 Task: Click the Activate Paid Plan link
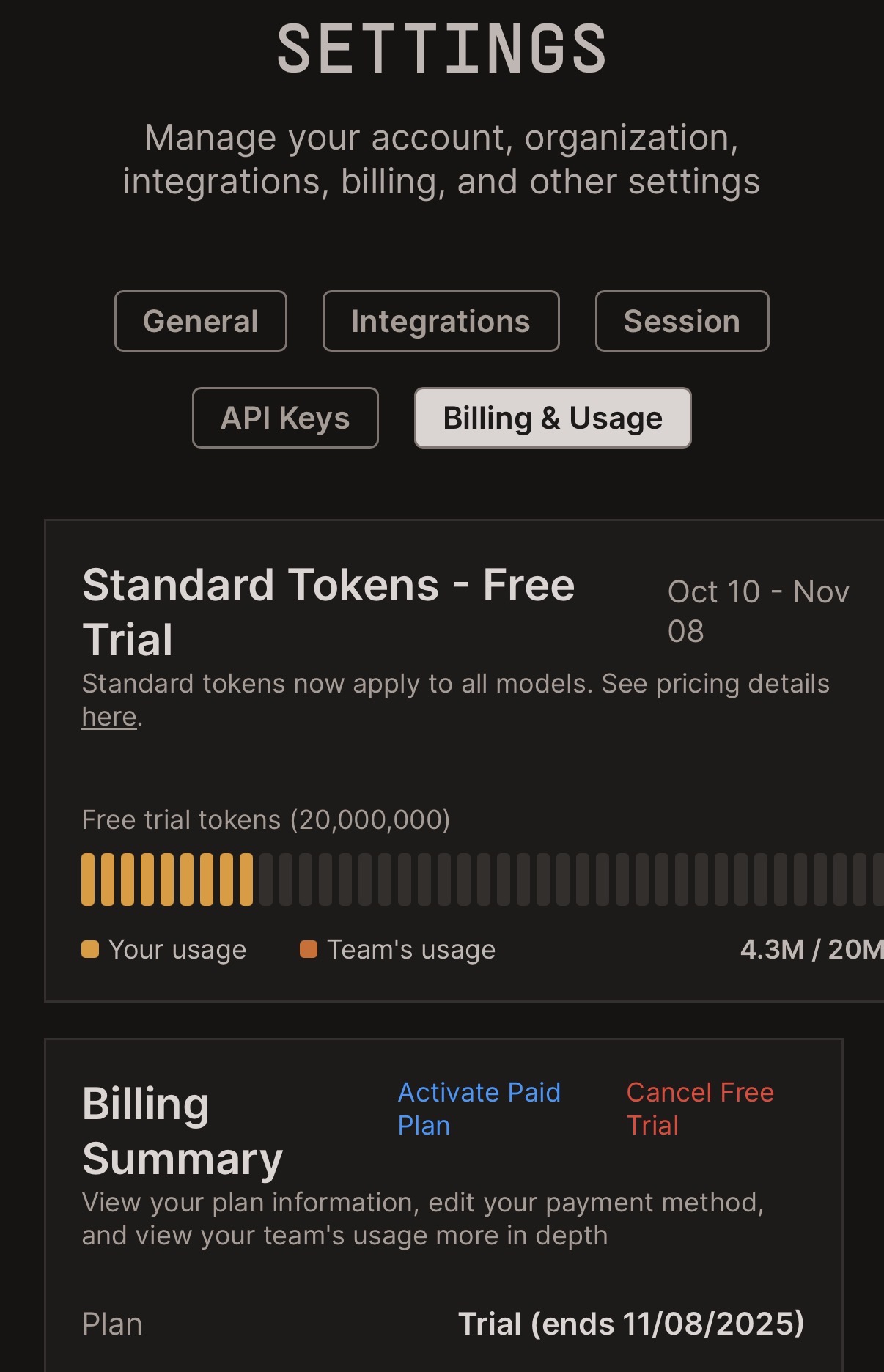[x=479, y=1108]
